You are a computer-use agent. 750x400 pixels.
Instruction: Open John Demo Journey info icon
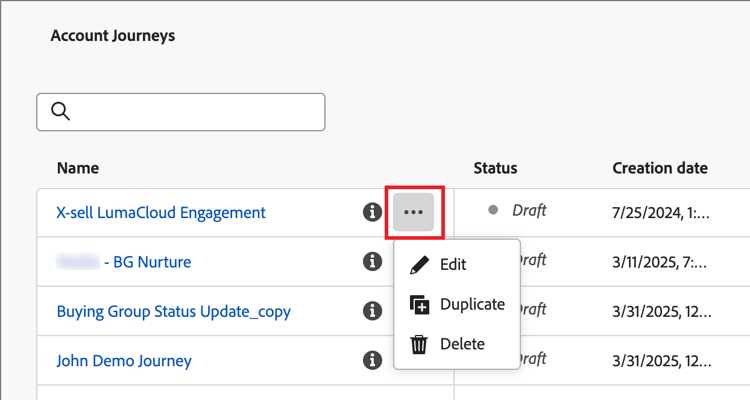(372, 360)
